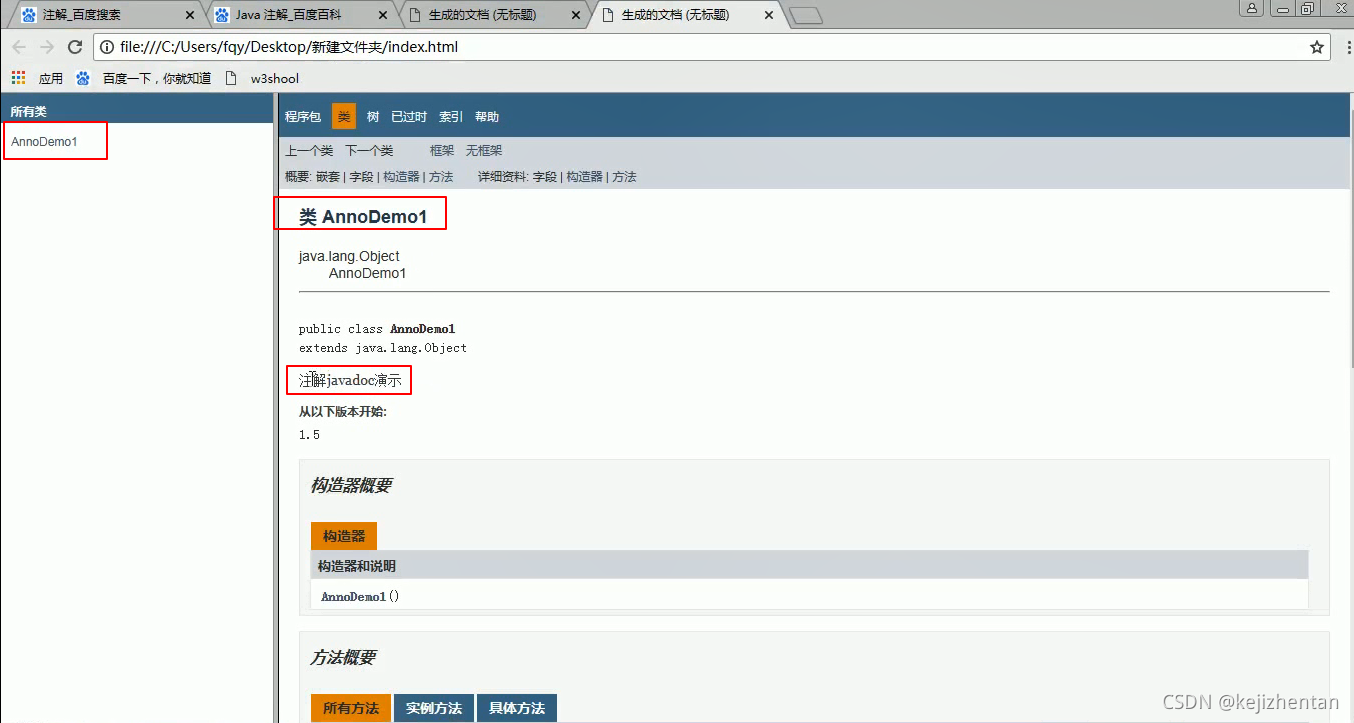The height and width of the screenshot is (723, 1354).
Task: Close the Java 注解_百度百科 tab
Action: [x=385, y=16]
